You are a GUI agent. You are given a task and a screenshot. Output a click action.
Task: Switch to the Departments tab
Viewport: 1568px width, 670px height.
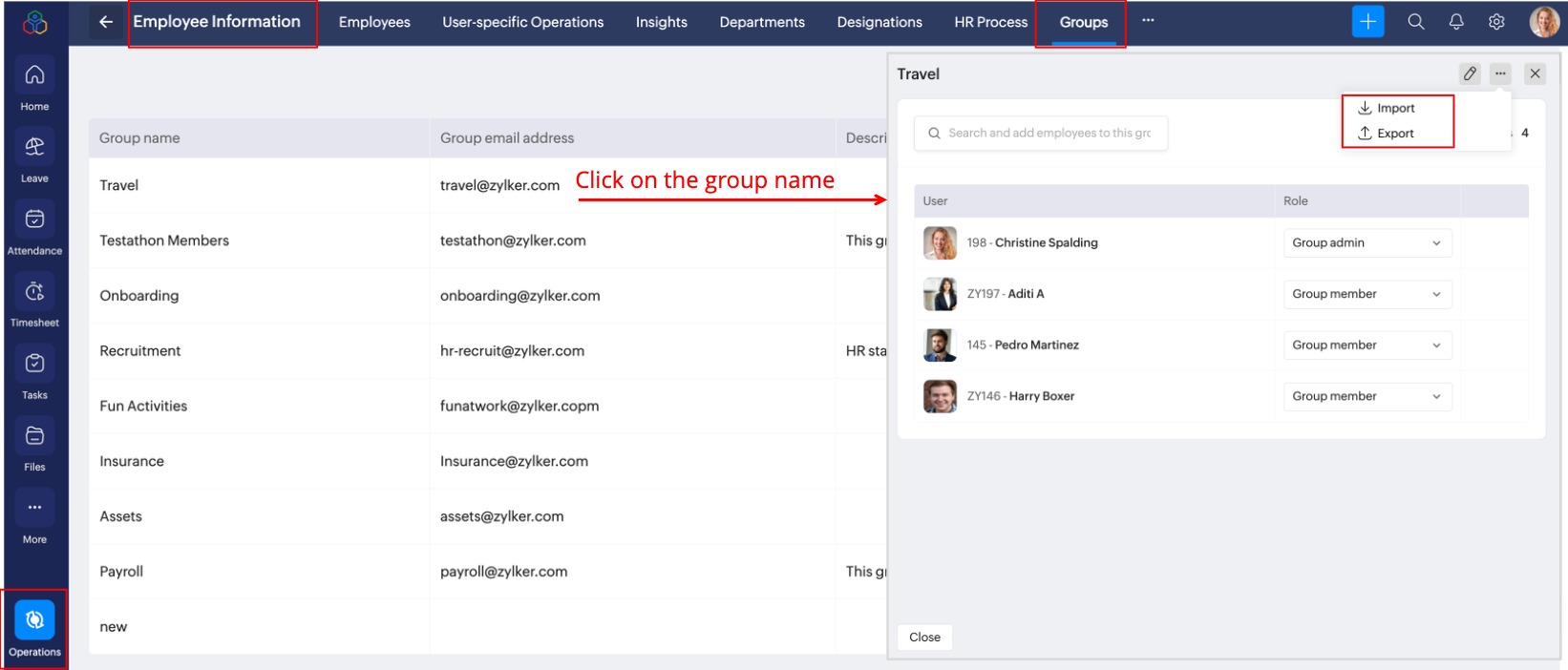pyautogui.click(x=761, y=22)
